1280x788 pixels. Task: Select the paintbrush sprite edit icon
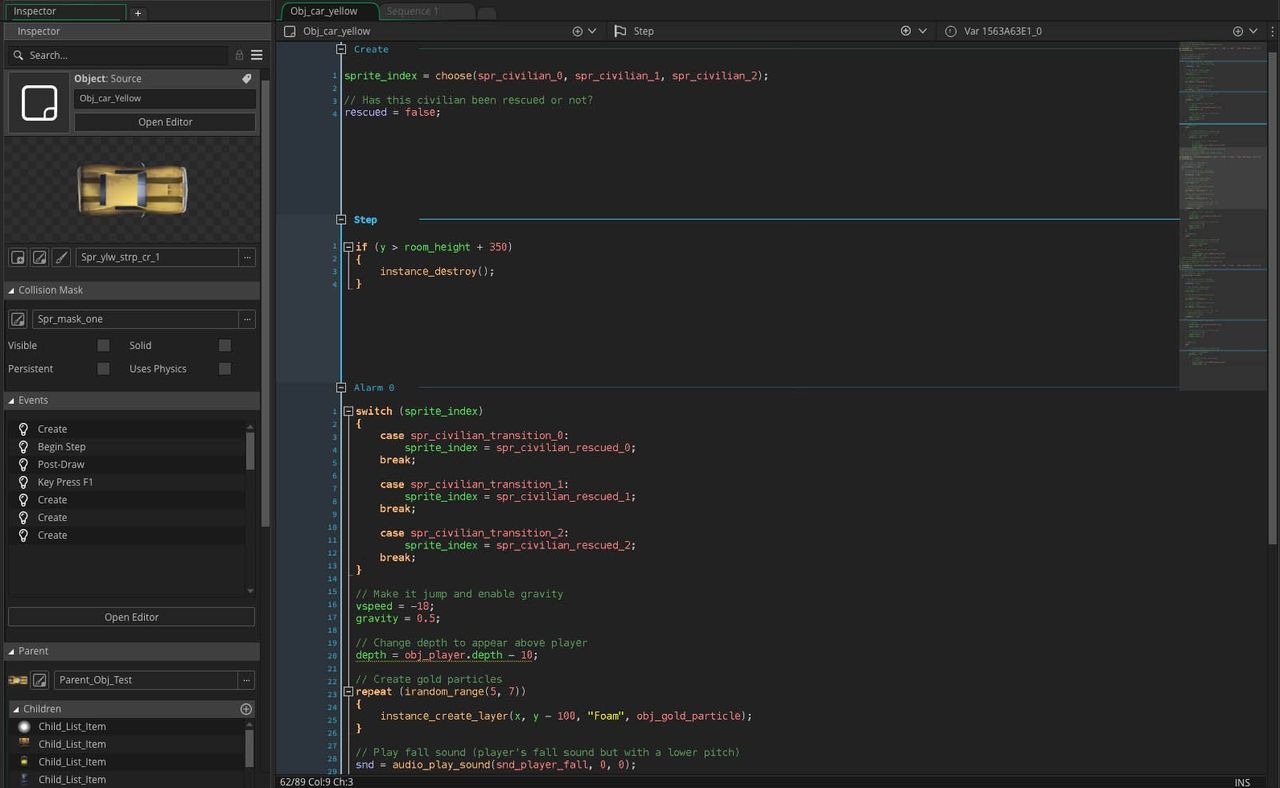pos(61,257)
